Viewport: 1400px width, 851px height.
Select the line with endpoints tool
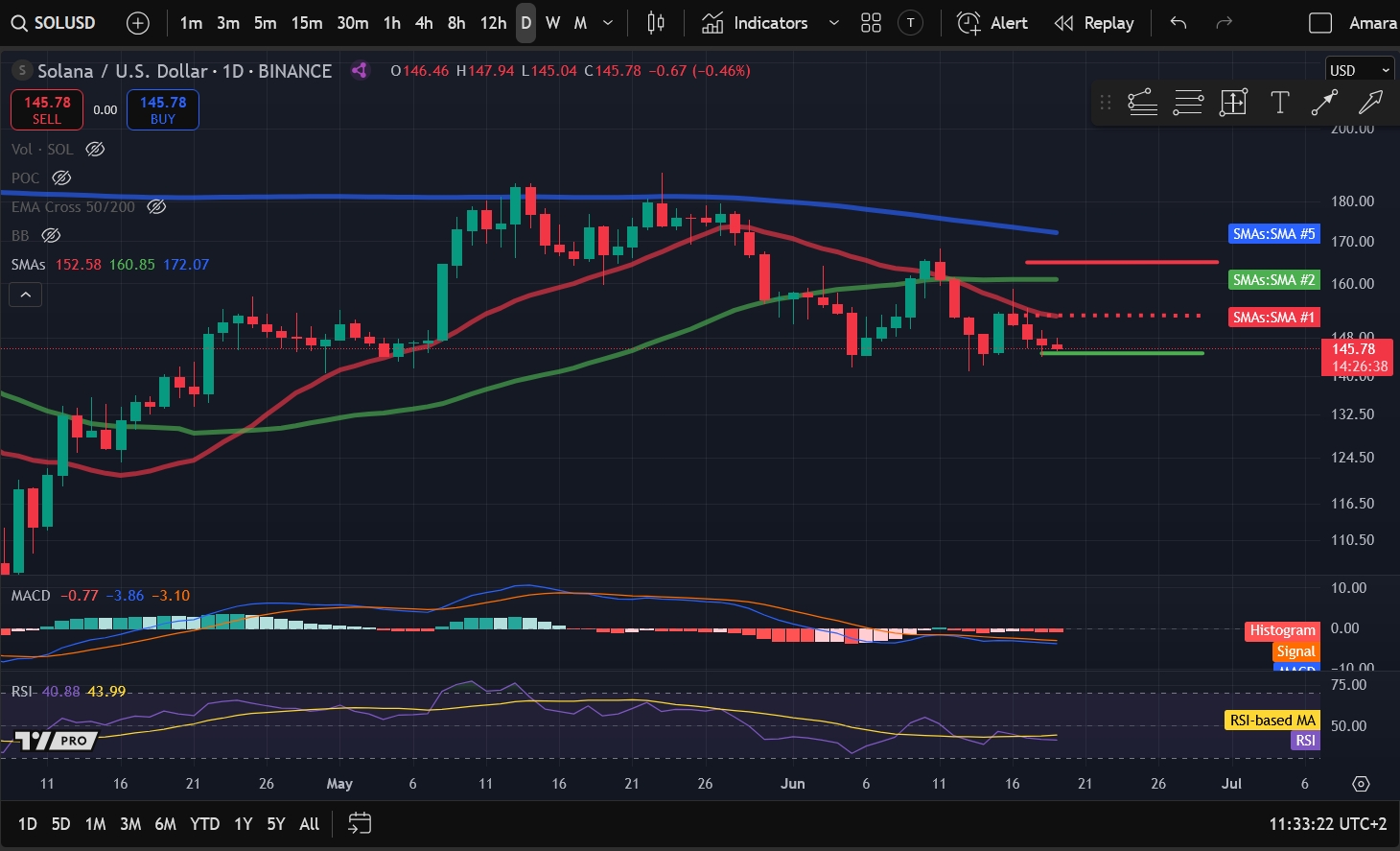[x=1324, y=103]
